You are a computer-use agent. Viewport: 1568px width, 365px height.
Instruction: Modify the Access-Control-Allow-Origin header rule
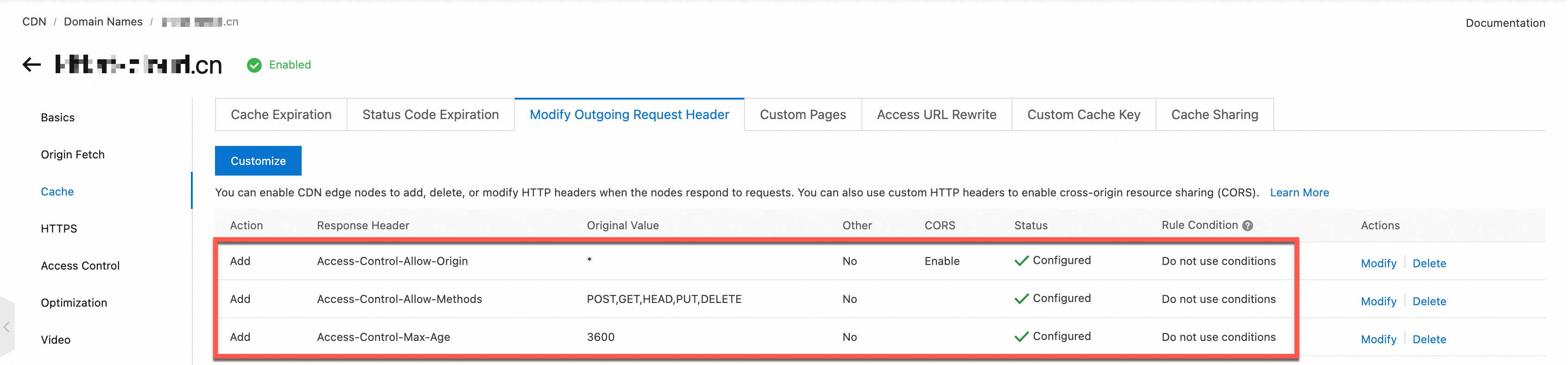(x=1378, y=264)
